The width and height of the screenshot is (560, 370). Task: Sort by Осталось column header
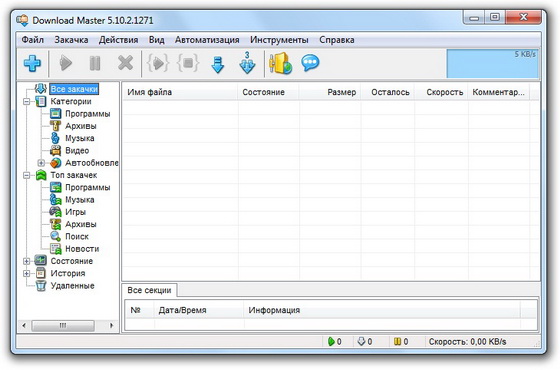pyautogui.click(x=387, y=92)
